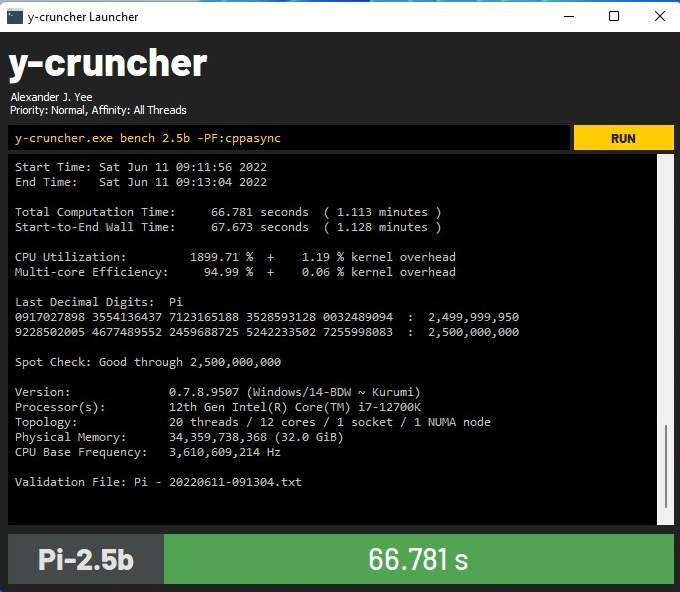Click the y-cruncher Launcher title bar icon

tap(15, 17)
